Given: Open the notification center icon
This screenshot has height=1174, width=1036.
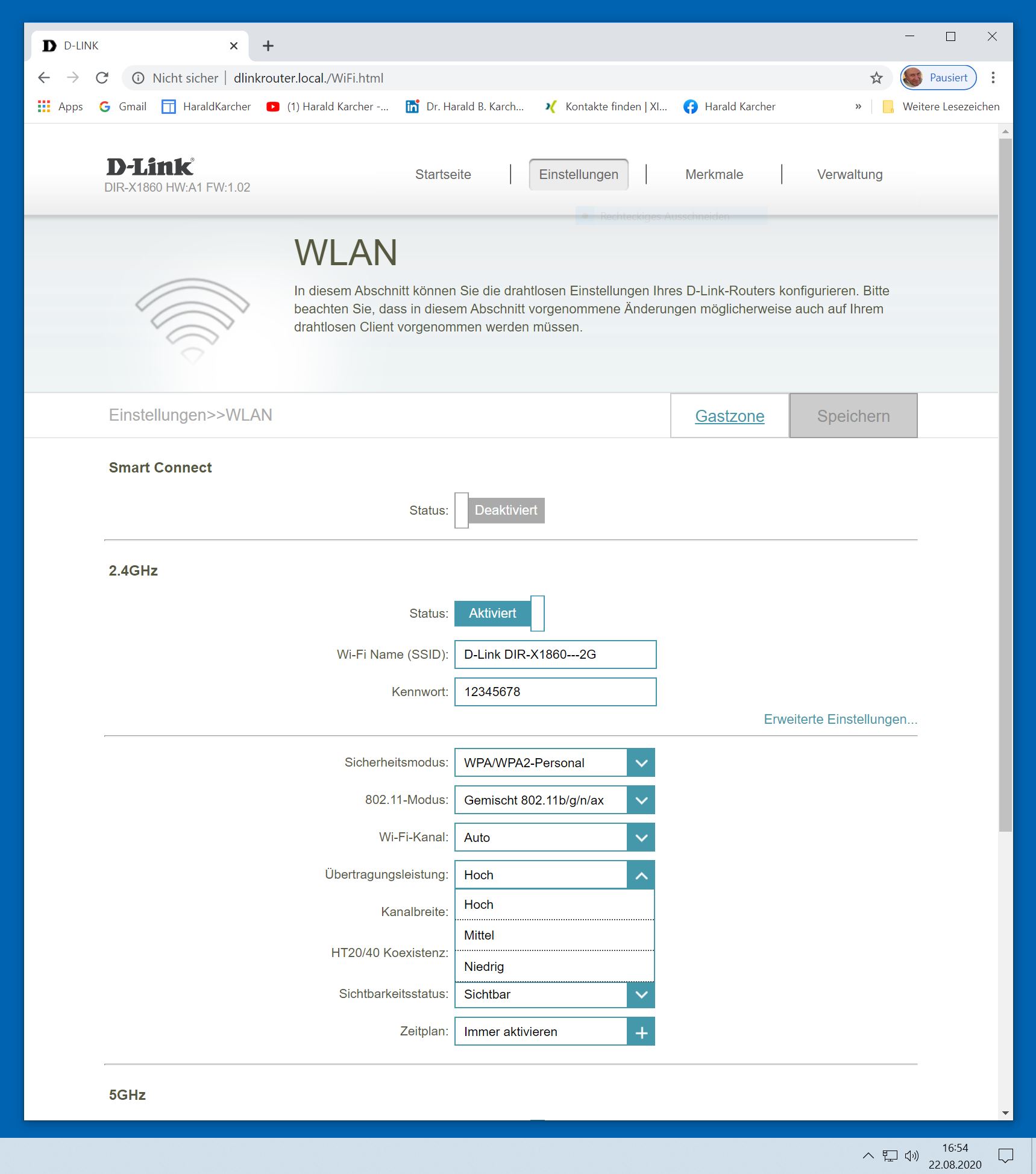Looking at the screenshot, I should [x=1005, y=1155].
